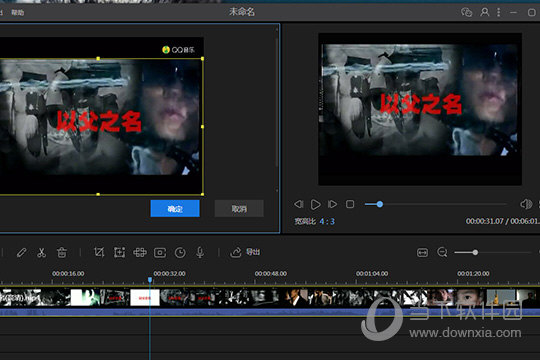The width and height of the screenshot is (540, 360).
Task: Confirm crop with blue OK button
Action: 175,208
